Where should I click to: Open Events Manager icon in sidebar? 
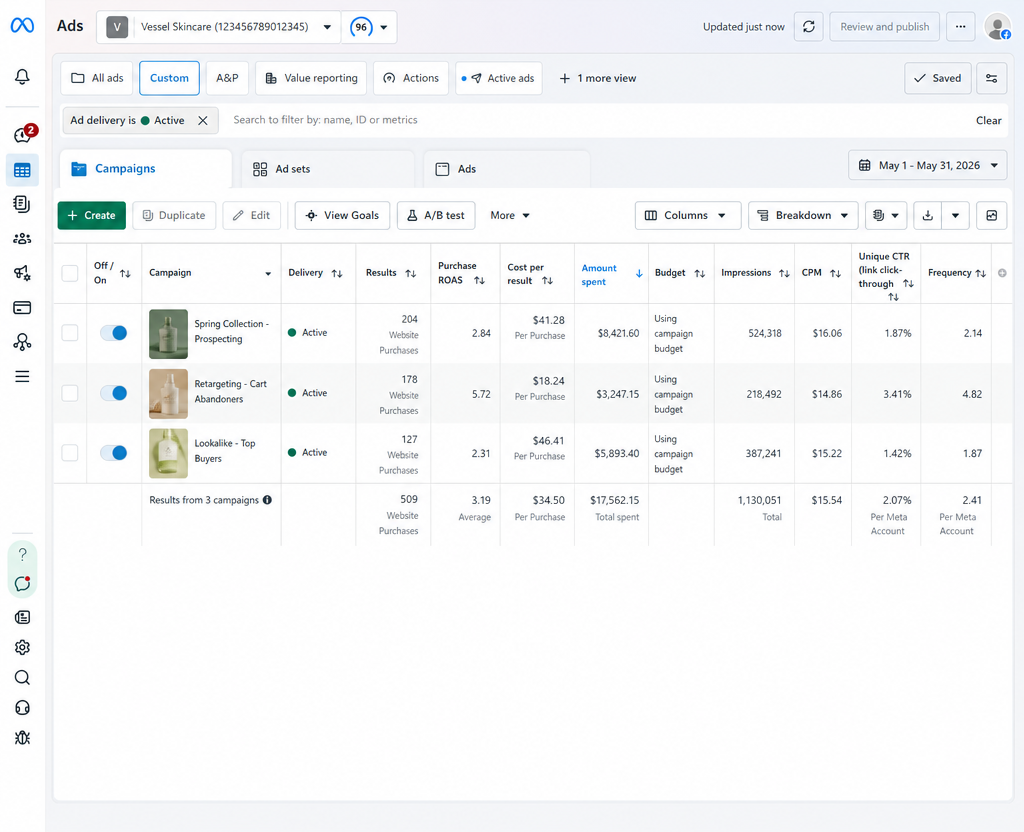(22, 342)
